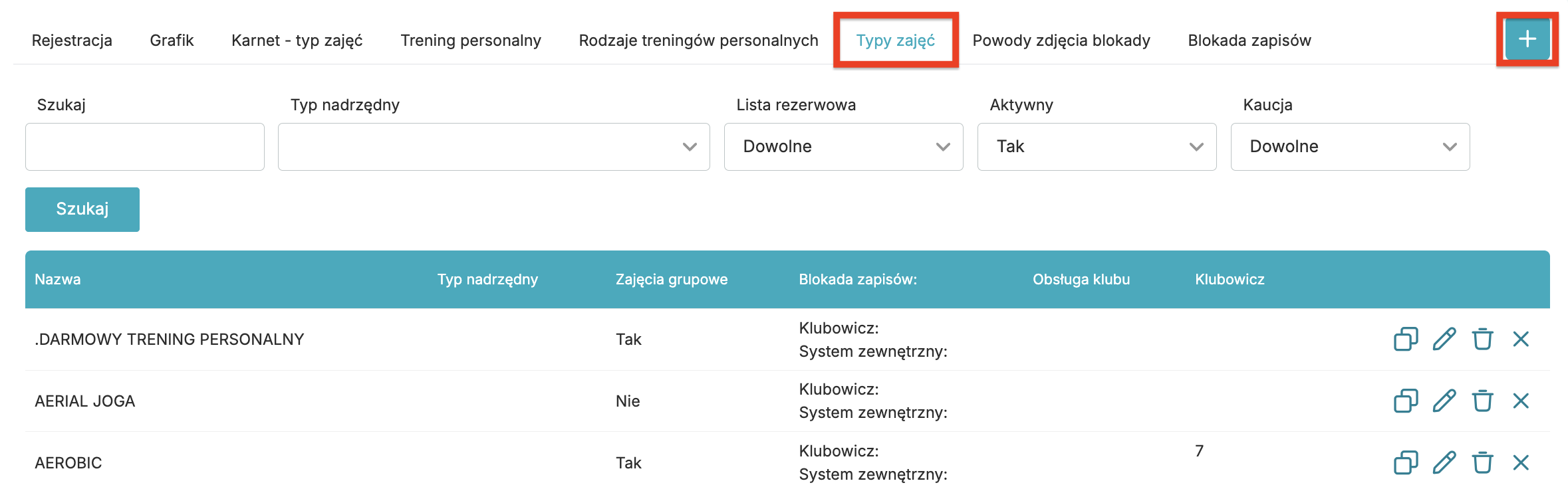
Task: Copy the AEROBIC class type
Action: click(1406, 462)
